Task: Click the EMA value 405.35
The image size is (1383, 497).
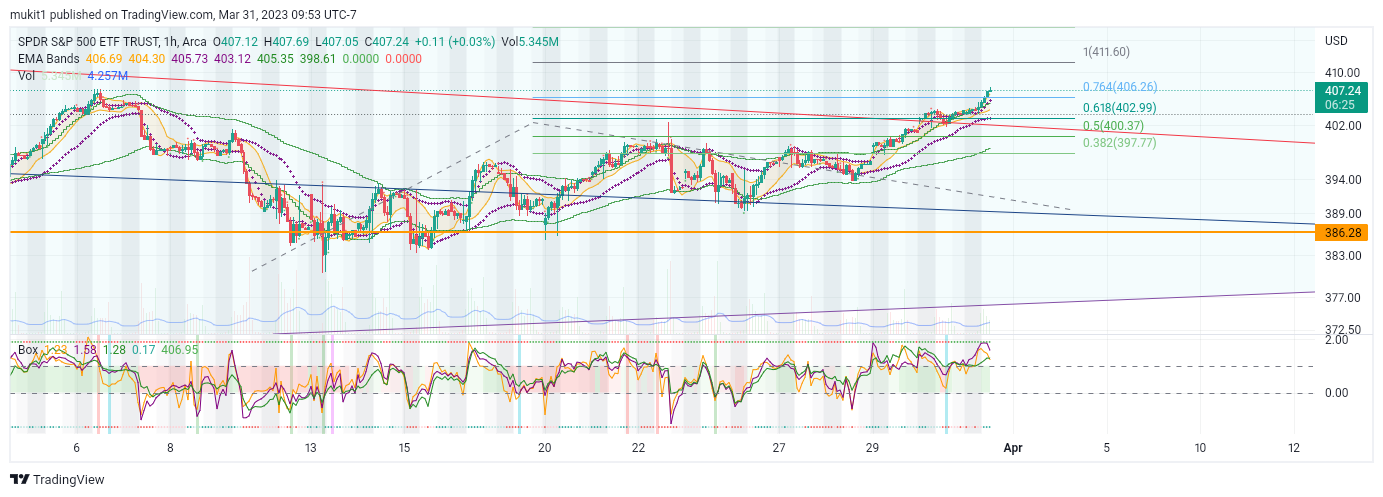Action: click(x=276, y=59)
